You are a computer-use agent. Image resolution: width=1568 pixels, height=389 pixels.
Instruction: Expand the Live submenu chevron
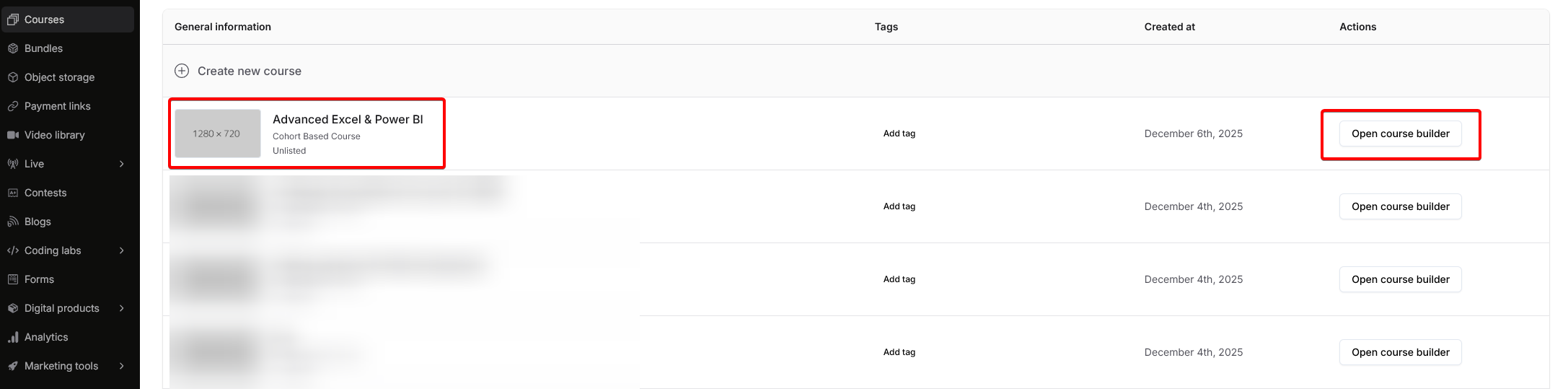pos(121,164)
